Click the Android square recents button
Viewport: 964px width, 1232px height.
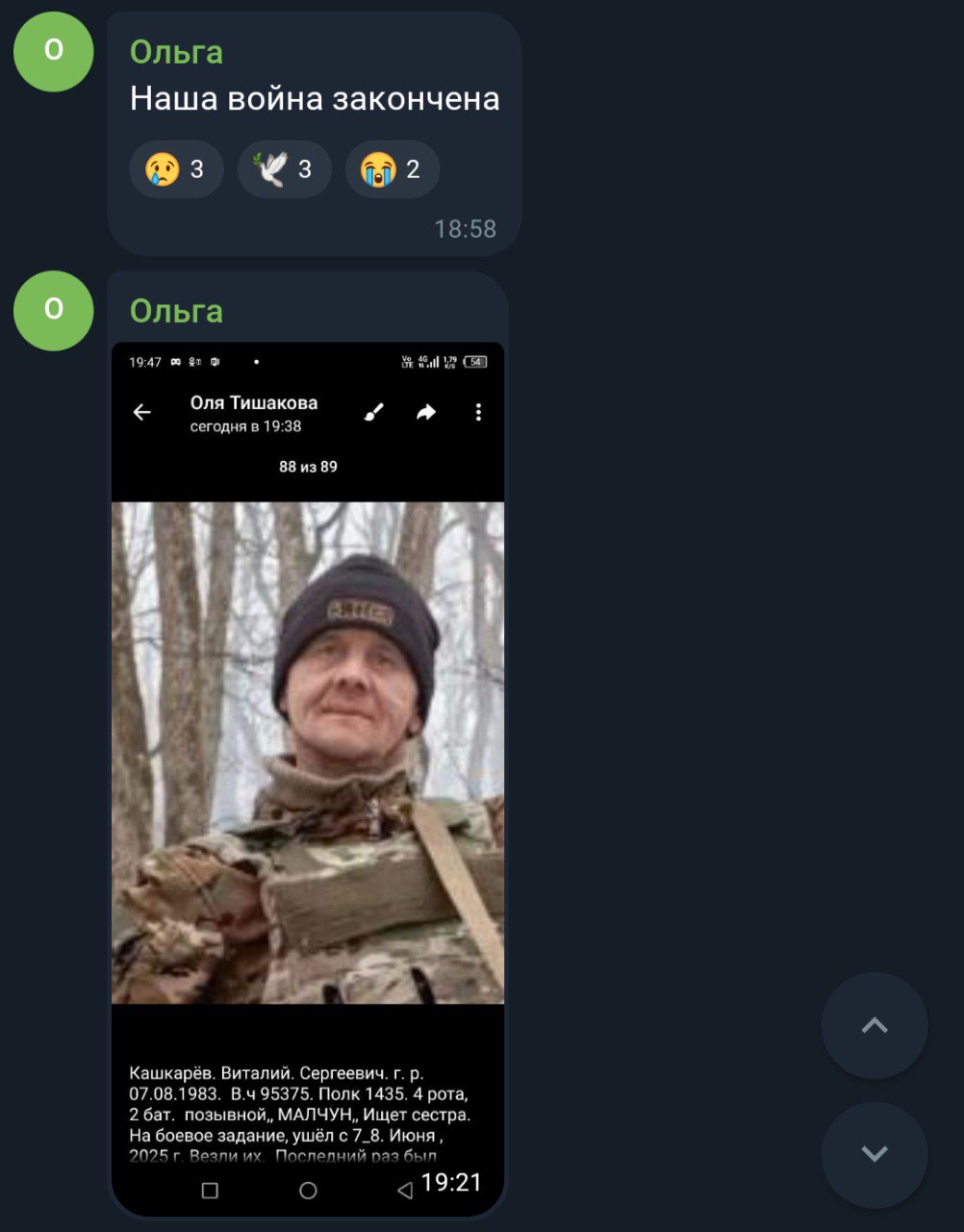pos(210,1191)
